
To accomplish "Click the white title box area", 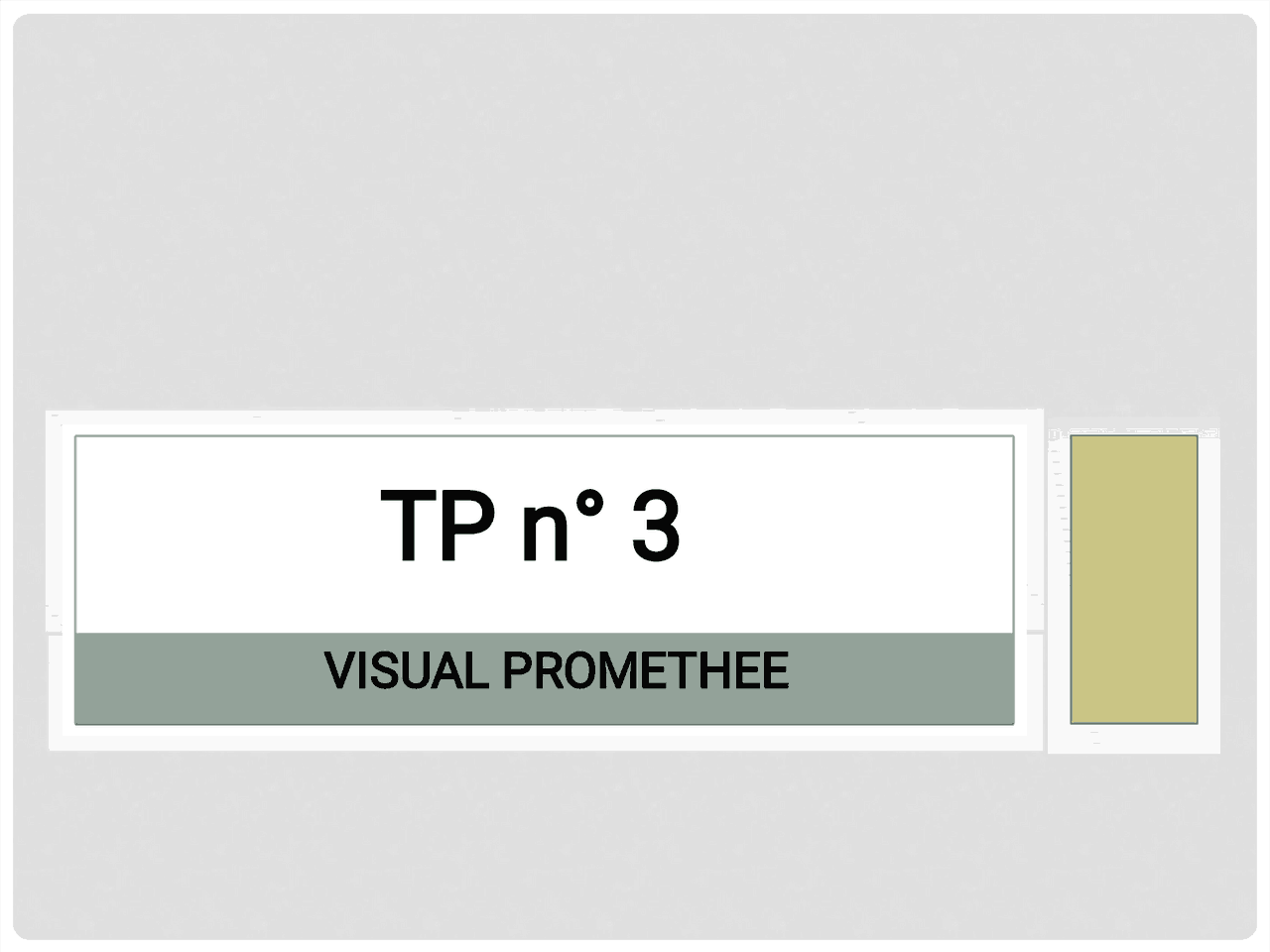I will click(544, 534).
